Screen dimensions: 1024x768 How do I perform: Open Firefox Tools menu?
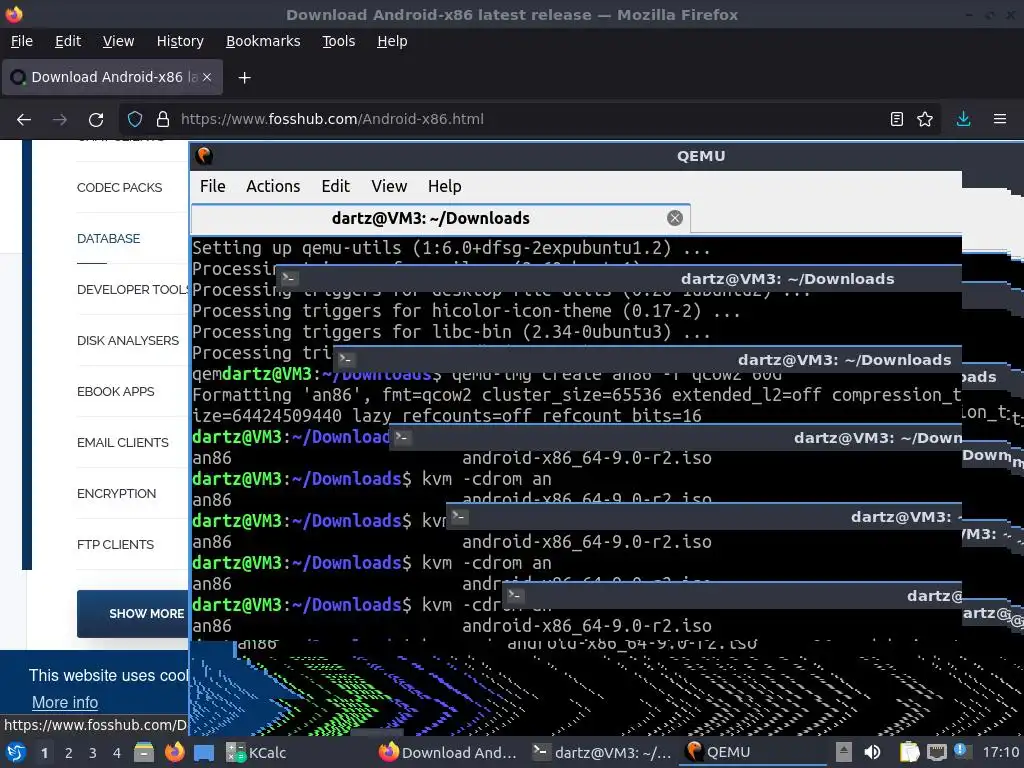[x=338, y=41]
